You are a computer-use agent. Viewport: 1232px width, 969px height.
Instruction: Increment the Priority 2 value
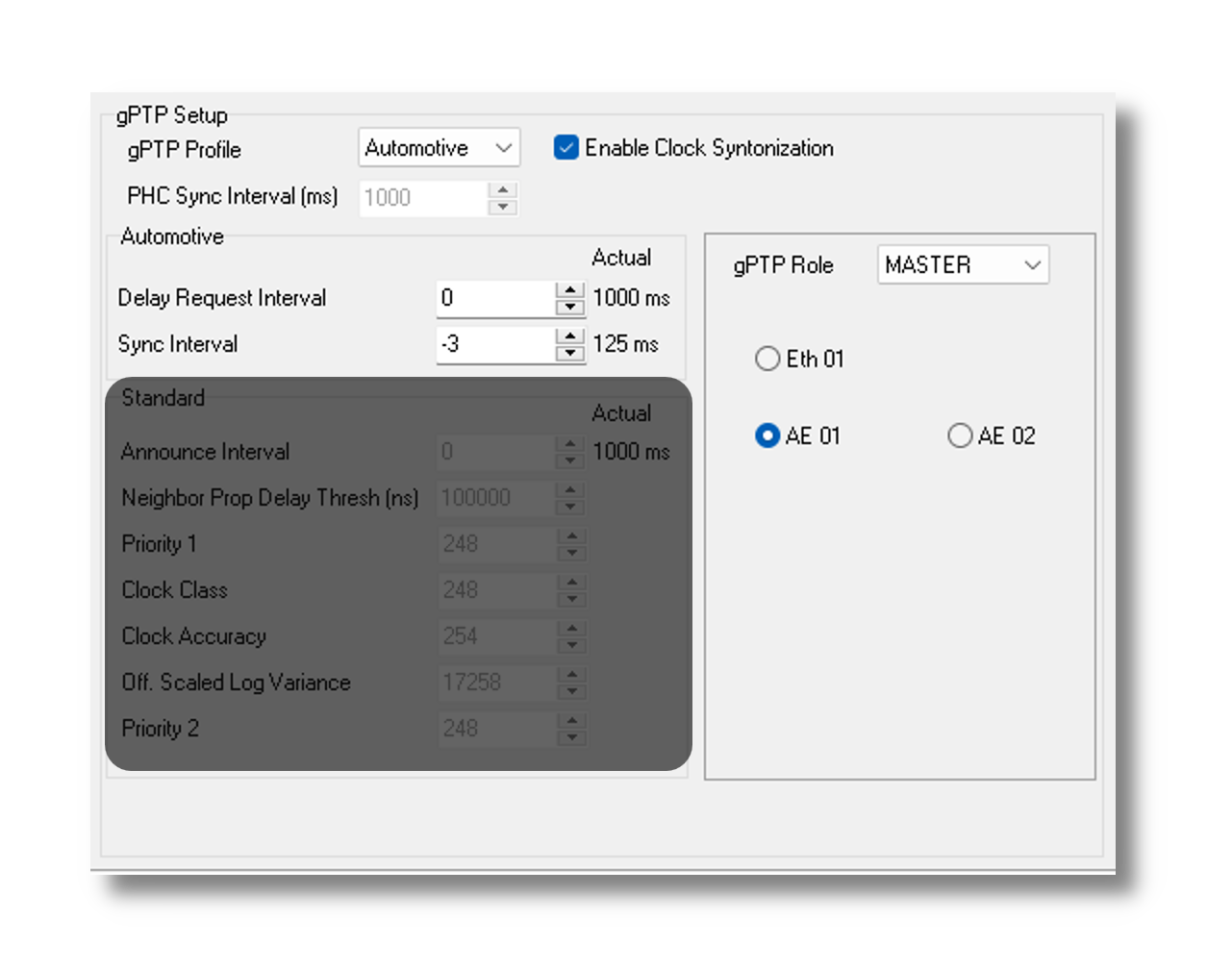click(x=572, y=721)
